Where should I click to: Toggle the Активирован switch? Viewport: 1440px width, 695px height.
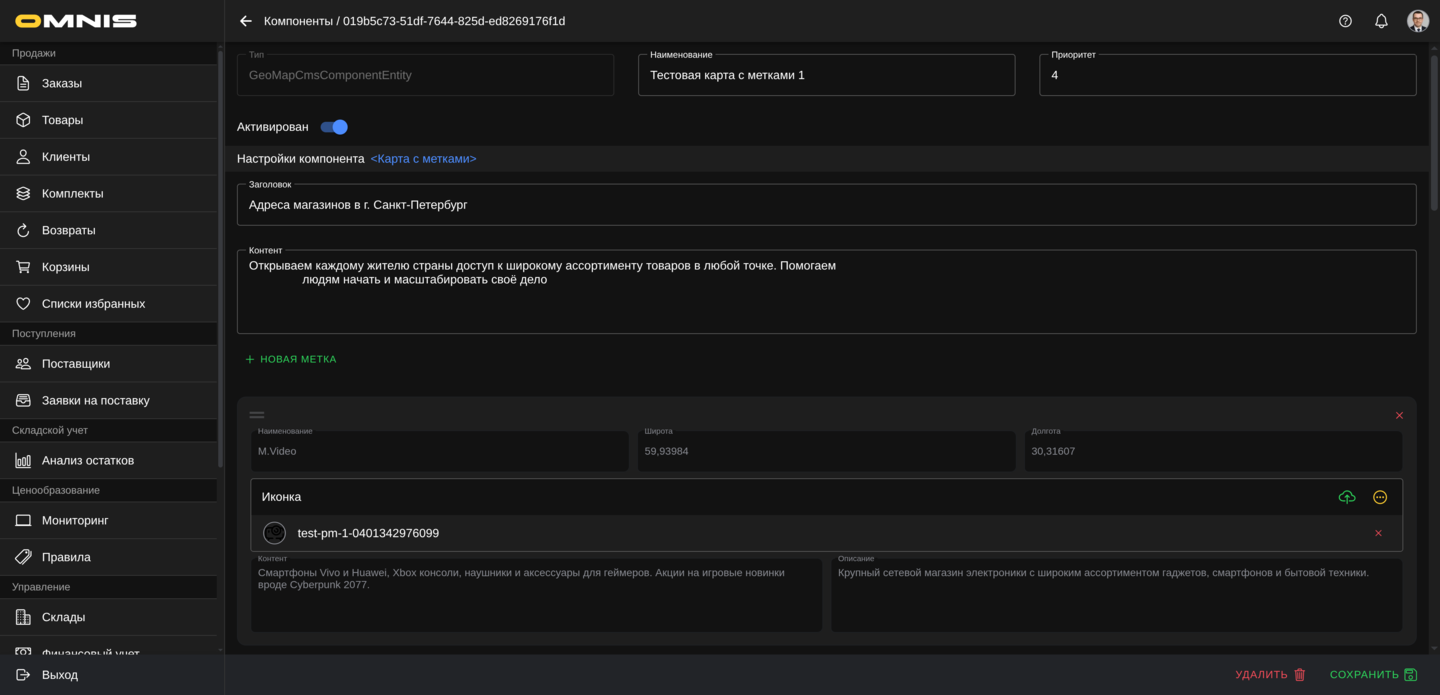[334, 127]
